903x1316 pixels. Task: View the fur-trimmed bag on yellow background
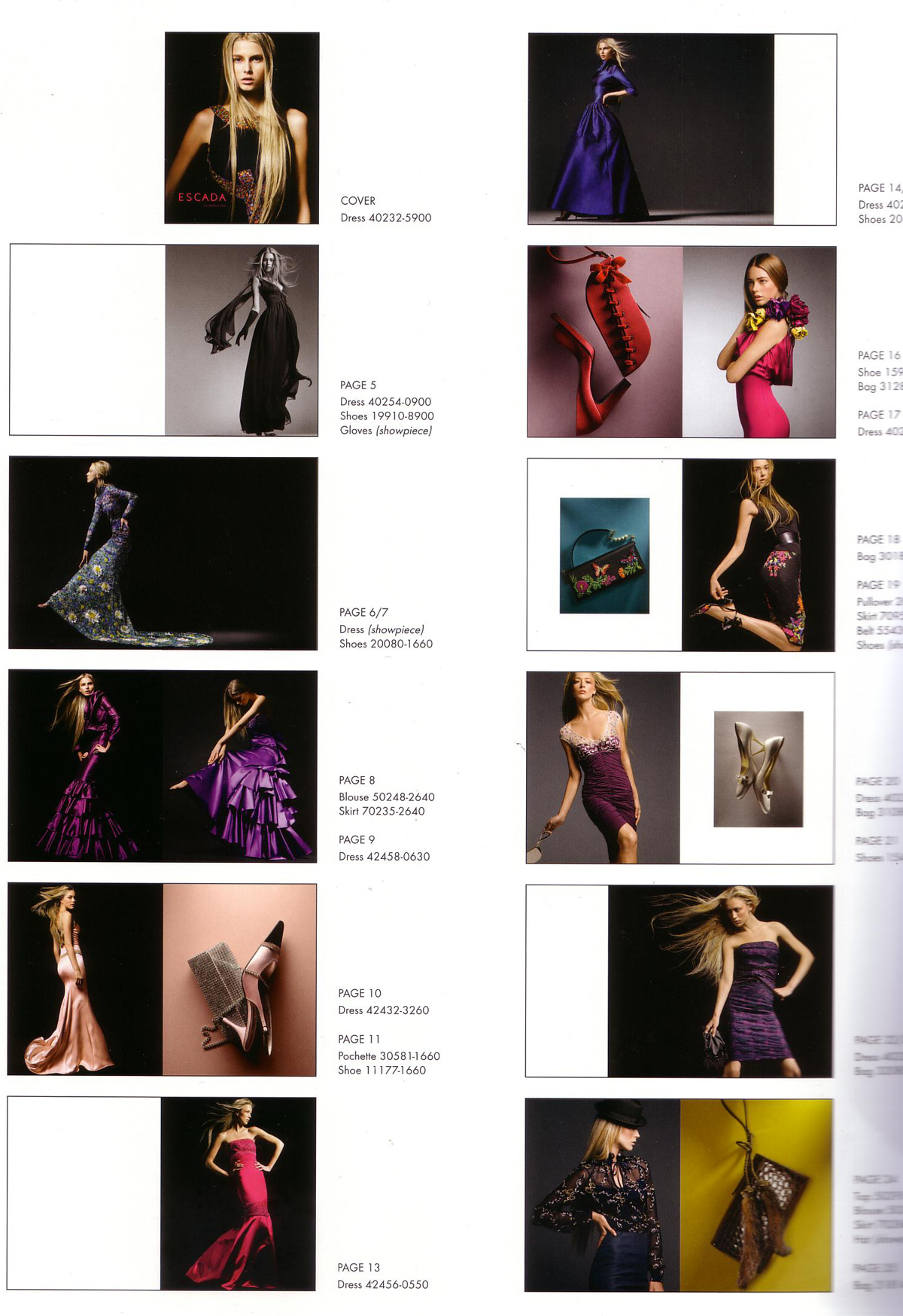click(756, 1195)
